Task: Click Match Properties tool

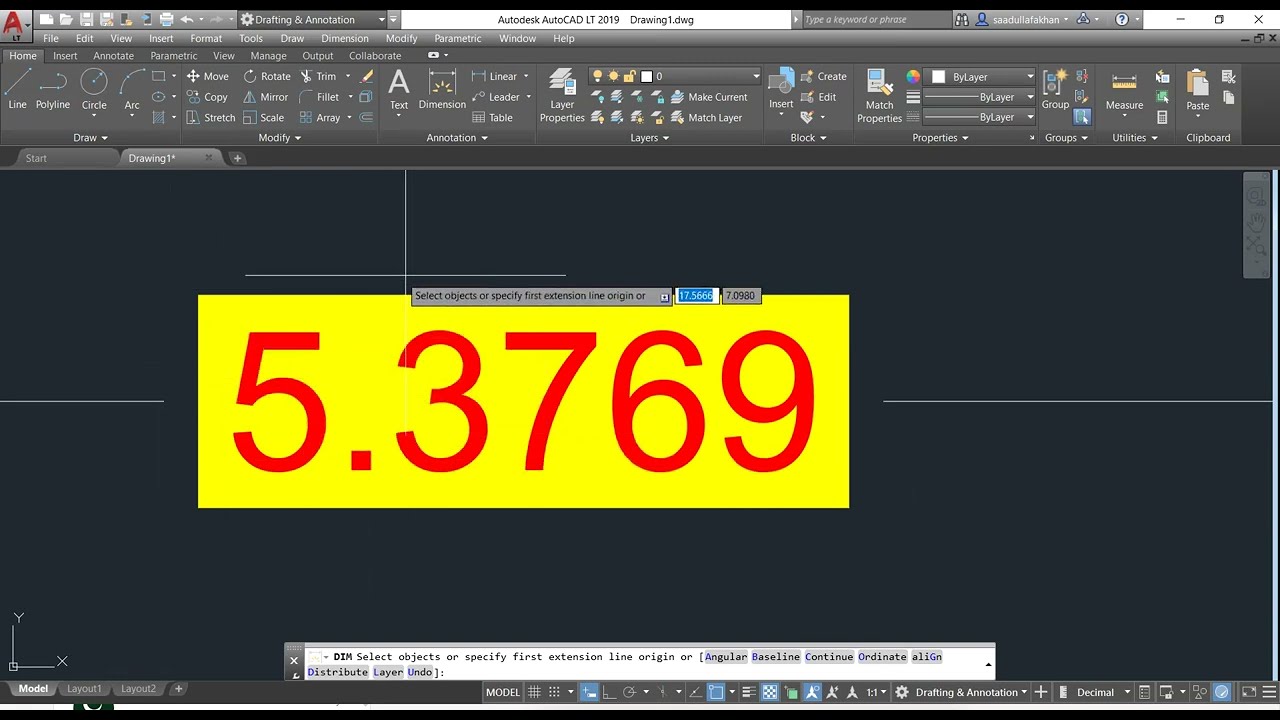Action: tap(879, 96)
